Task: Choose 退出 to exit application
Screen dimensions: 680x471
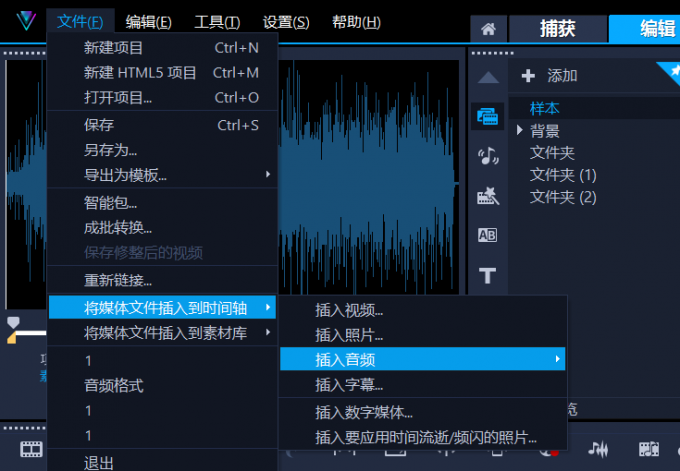Action: coord(162,462)
